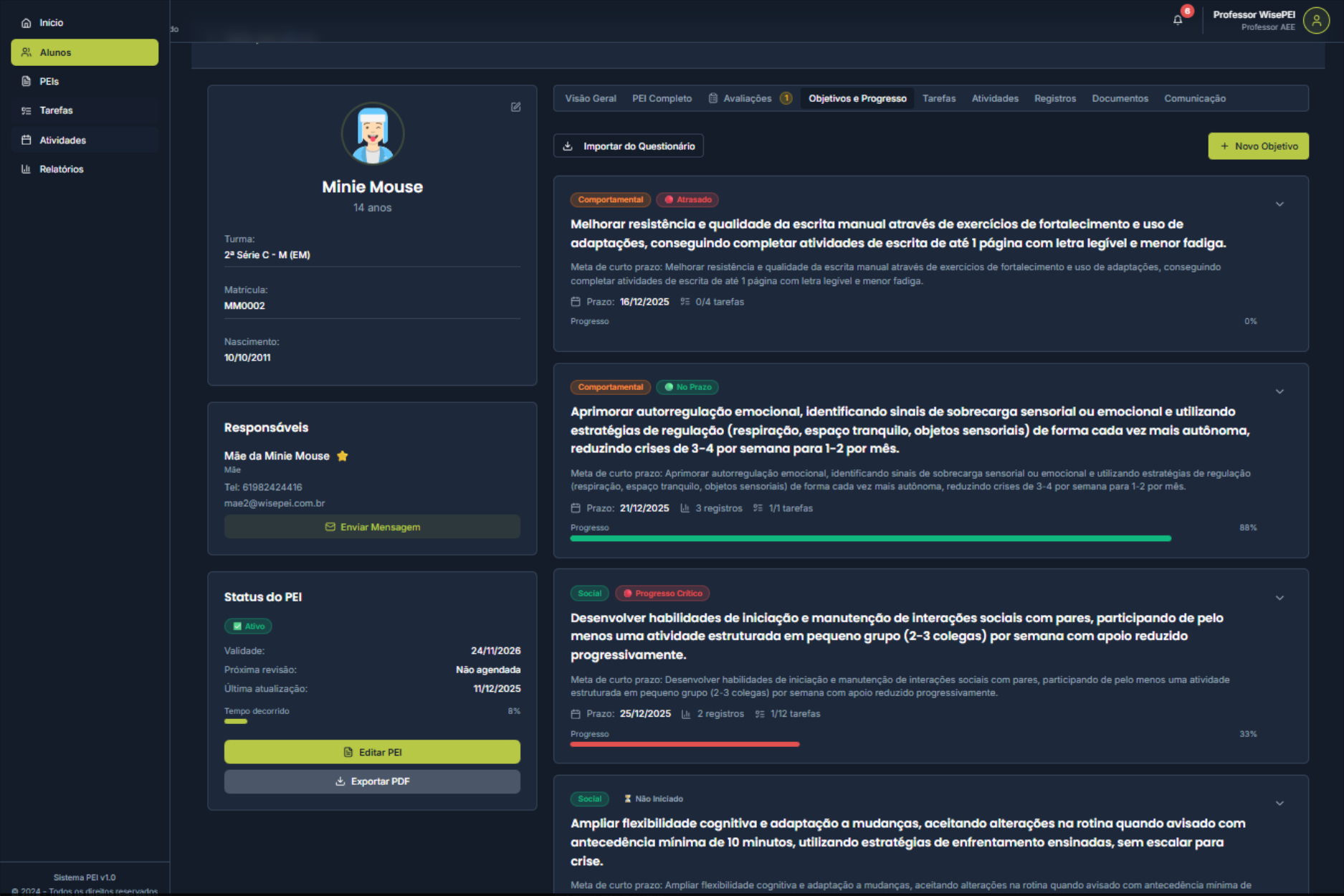This screenshot has width=1344, height=896.
Task: Click the PEIs document icon in sidebar
Action: click(27, 82)
